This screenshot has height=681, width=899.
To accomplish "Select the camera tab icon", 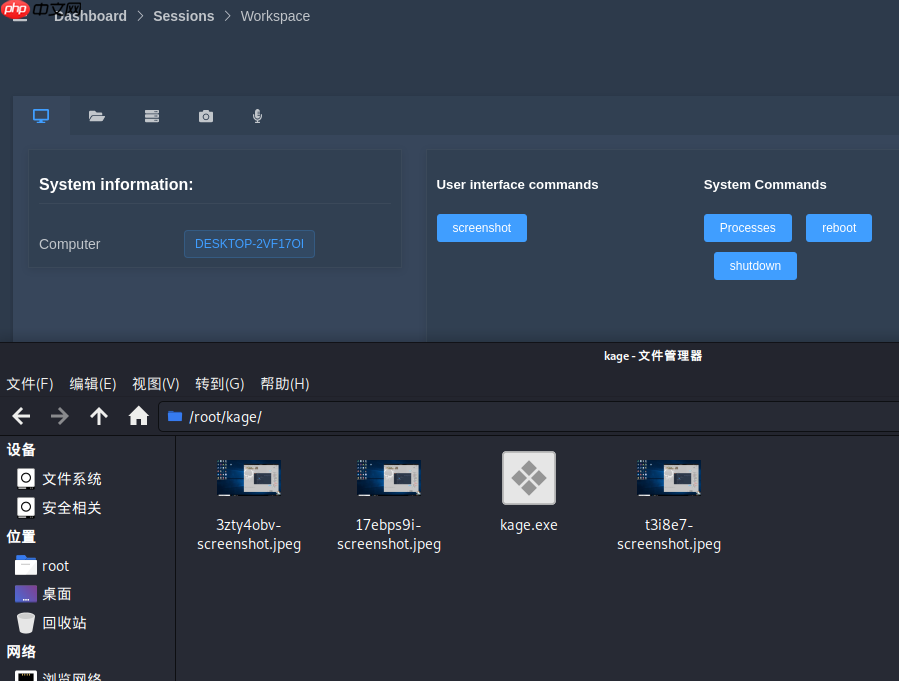I will click(206, 116).
